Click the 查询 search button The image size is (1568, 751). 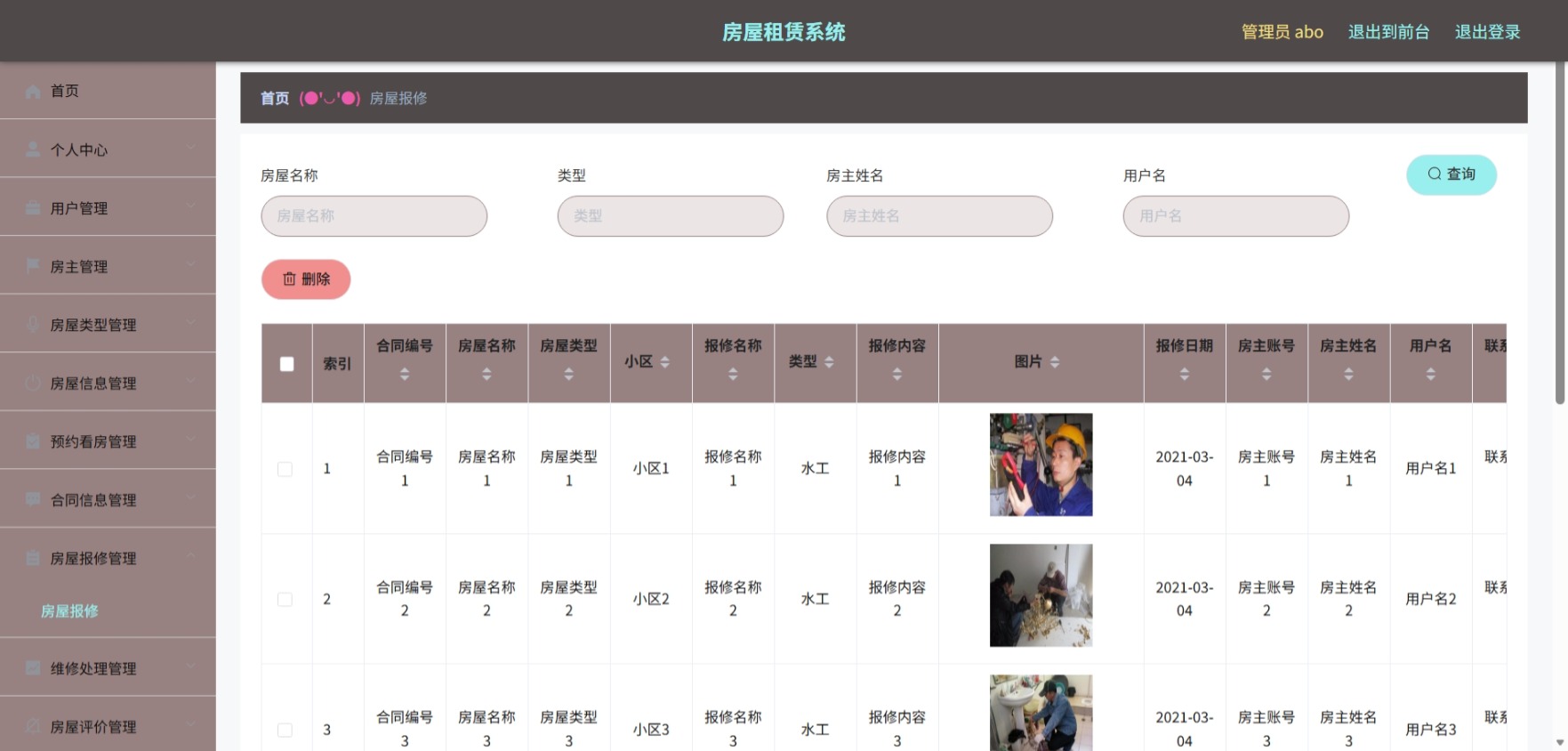pyautogui.click(x=1451, y=174)
